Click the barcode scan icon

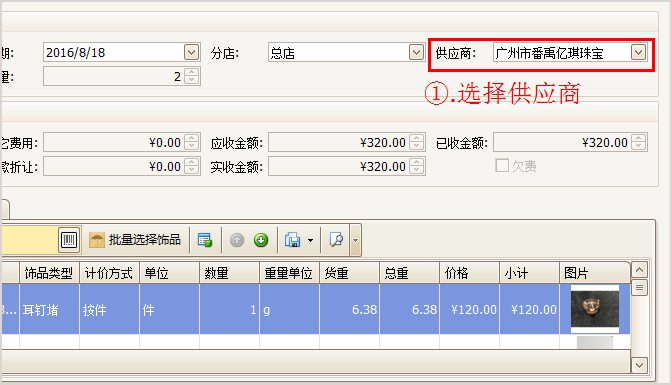[x=69, y=240]
